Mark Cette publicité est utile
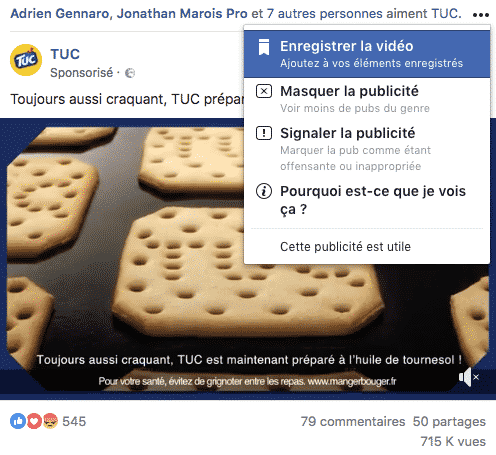Screen dimensions: 496x455 click(x=345, y=247)
